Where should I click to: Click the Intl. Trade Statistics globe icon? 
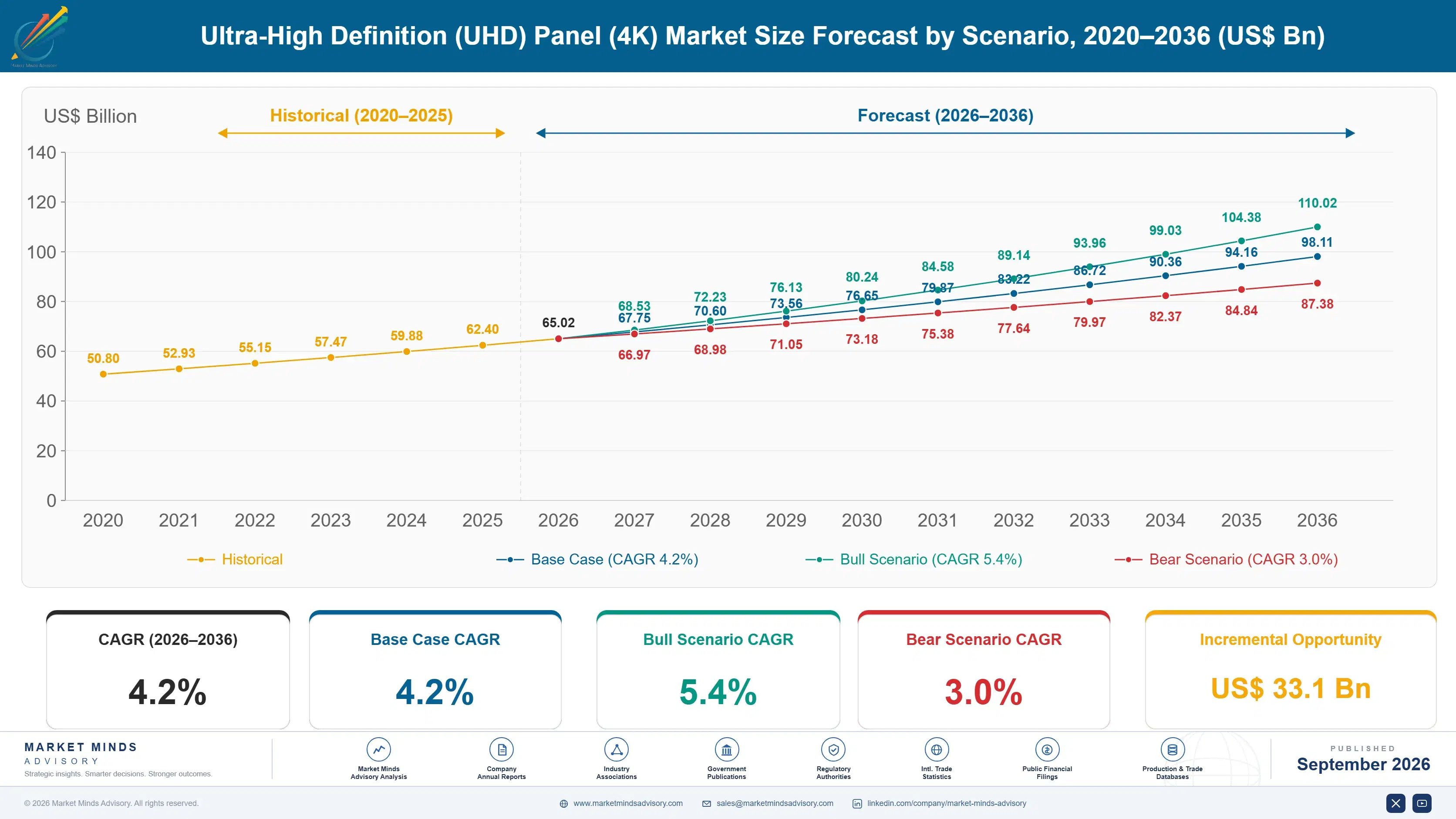[x=937, y=749]
